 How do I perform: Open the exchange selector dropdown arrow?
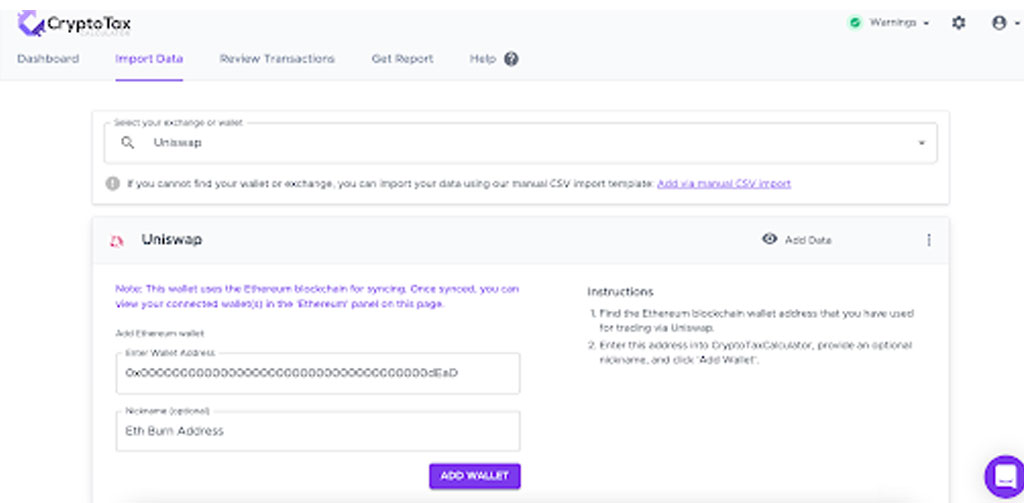(x=921, y=143)
